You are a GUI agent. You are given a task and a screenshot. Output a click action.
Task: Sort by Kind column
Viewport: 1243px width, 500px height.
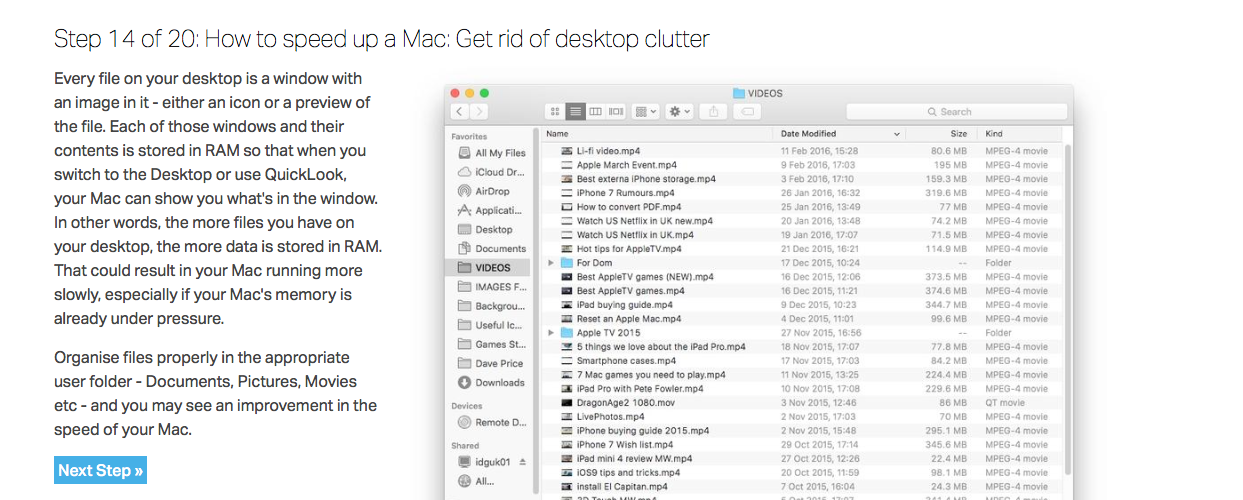[1020, 133]
